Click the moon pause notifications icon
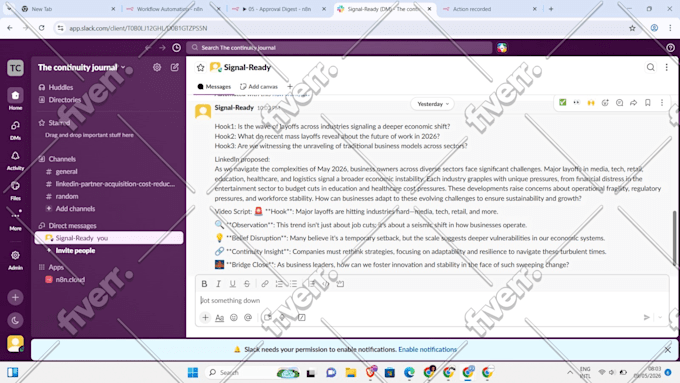Viewport: 680px width, 383px height. (15, 321)
